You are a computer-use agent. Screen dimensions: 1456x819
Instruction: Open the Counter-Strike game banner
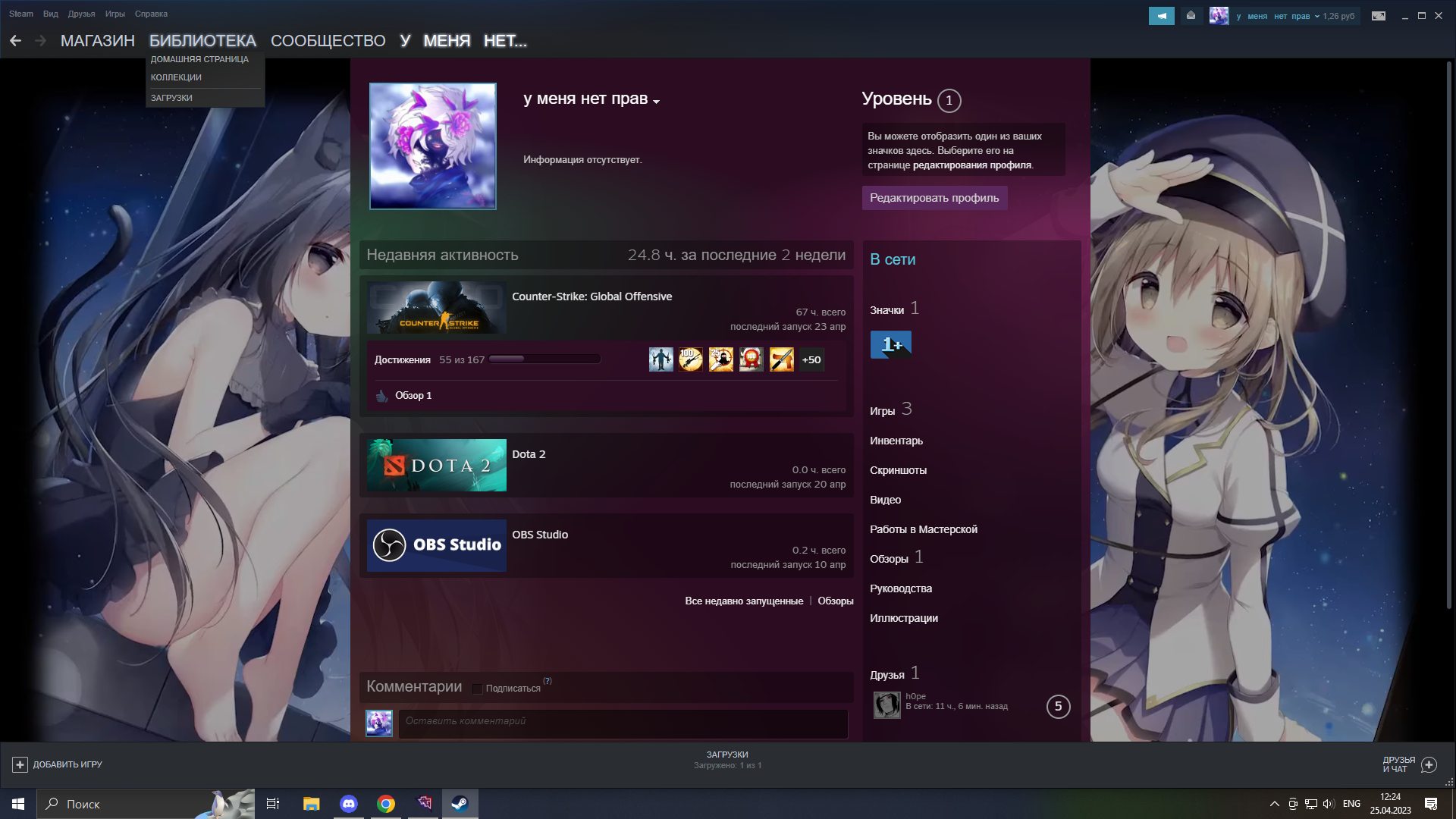point(437,308)
